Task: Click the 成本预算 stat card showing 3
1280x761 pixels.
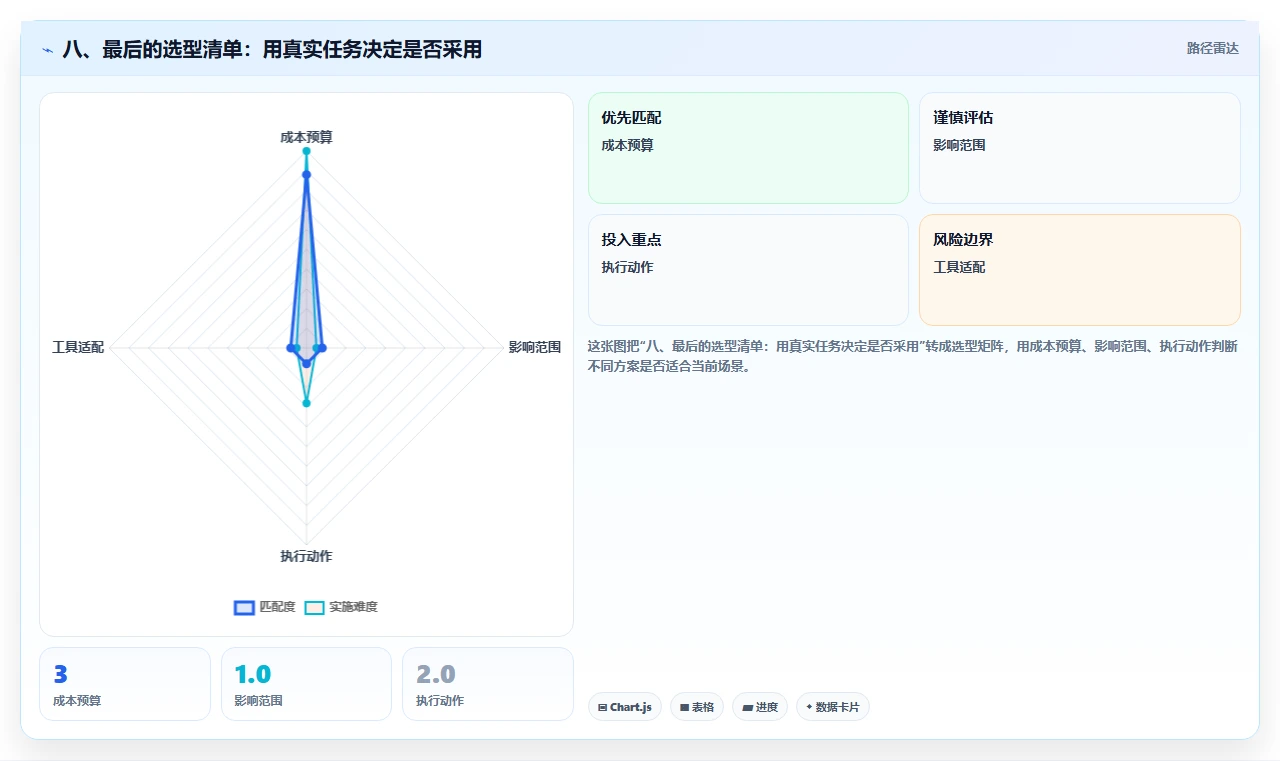Action: pos(125,684)
